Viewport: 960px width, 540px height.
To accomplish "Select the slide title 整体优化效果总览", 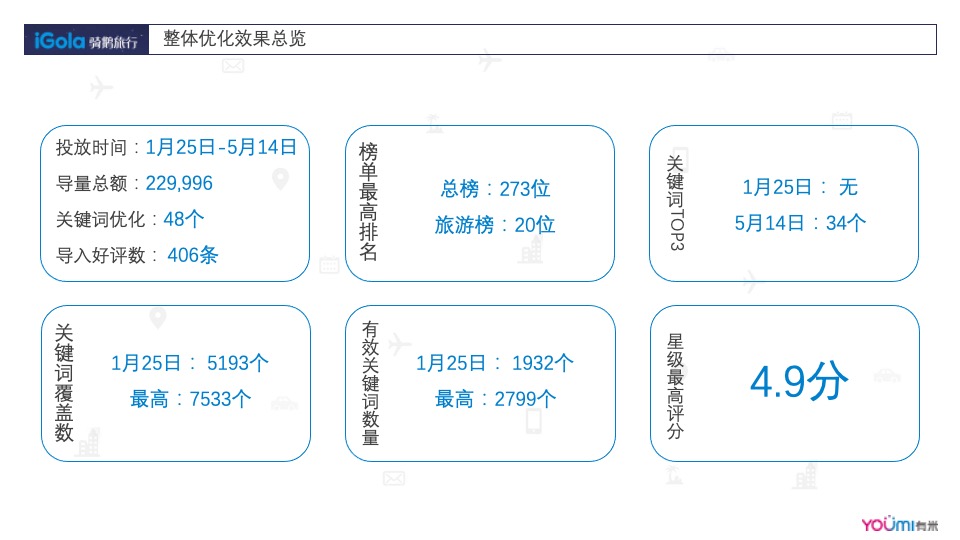I will click(234, 39).
